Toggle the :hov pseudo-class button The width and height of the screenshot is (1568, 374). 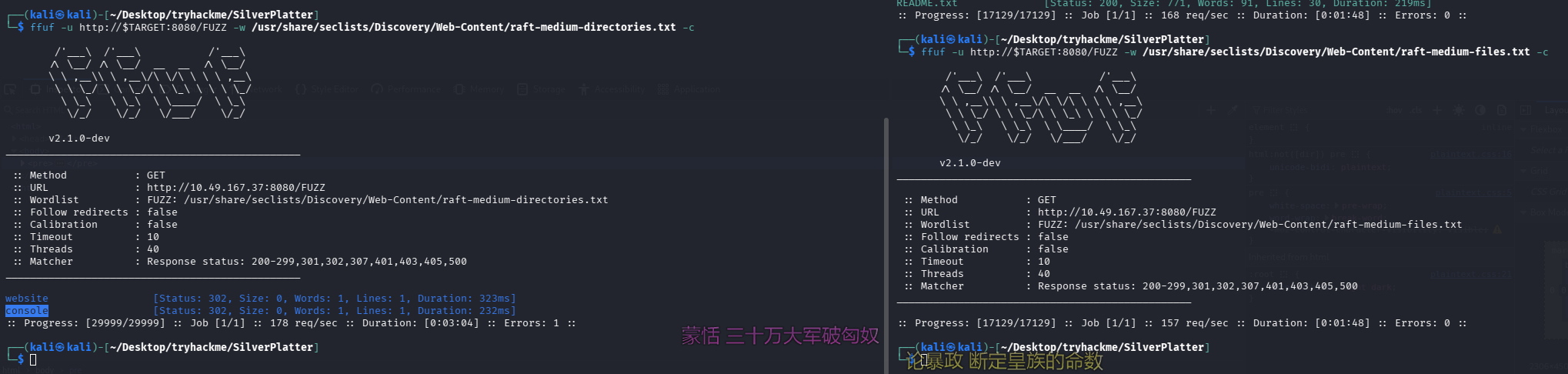pyautogui.click(x=1394, y=110)
